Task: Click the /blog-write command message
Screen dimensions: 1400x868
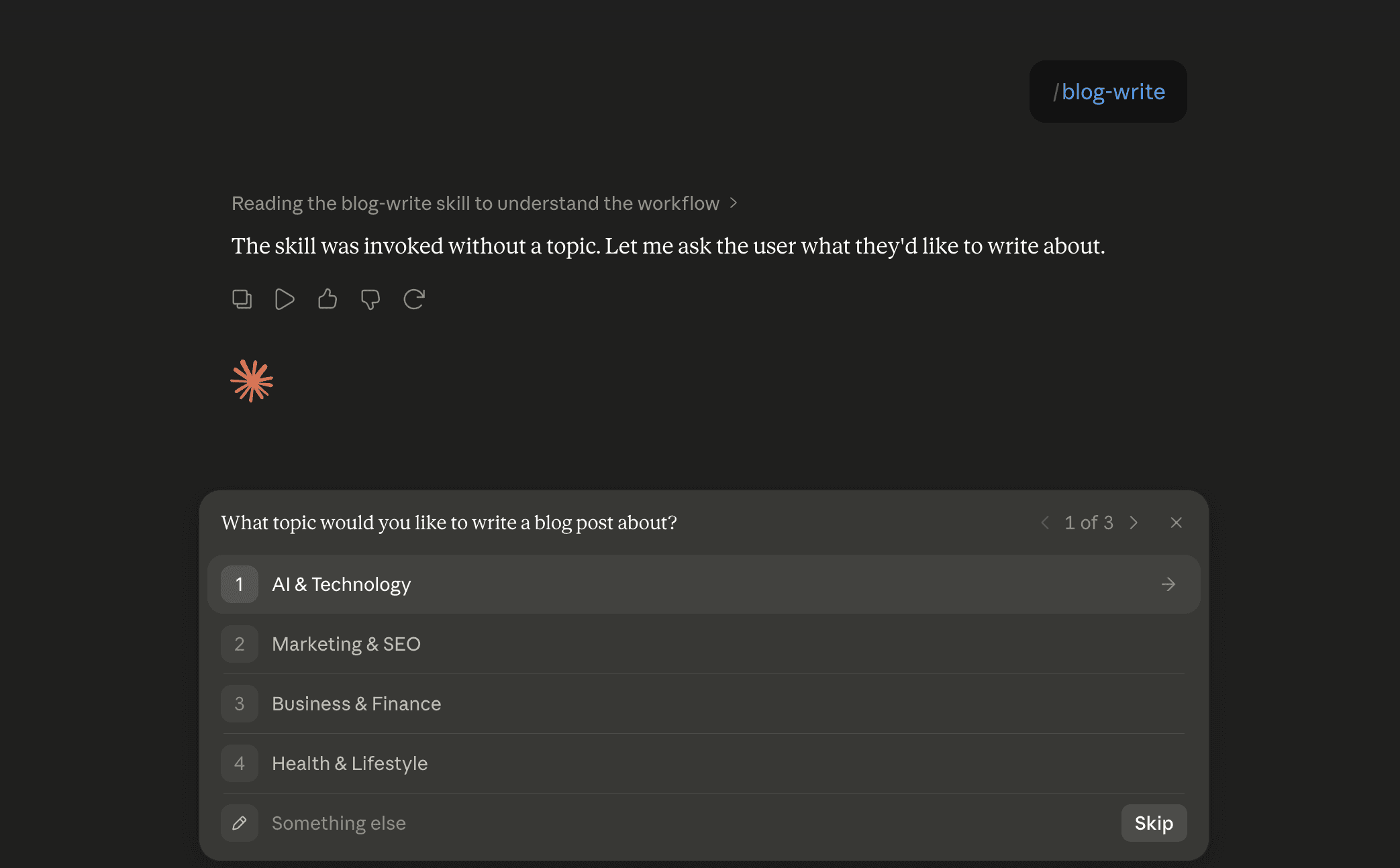Action: coord(1108,91)
